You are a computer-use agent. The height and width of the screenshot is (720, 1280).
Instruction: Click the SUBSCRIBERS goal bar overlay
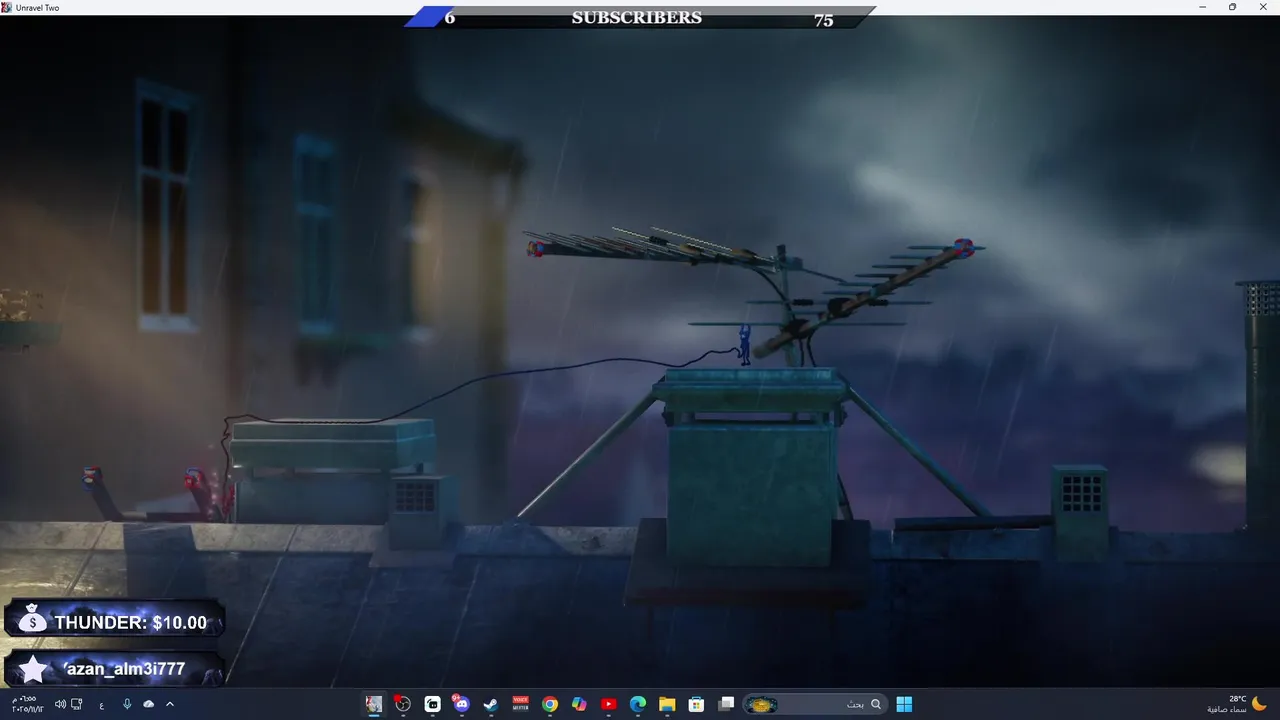(x=640, y=18)
